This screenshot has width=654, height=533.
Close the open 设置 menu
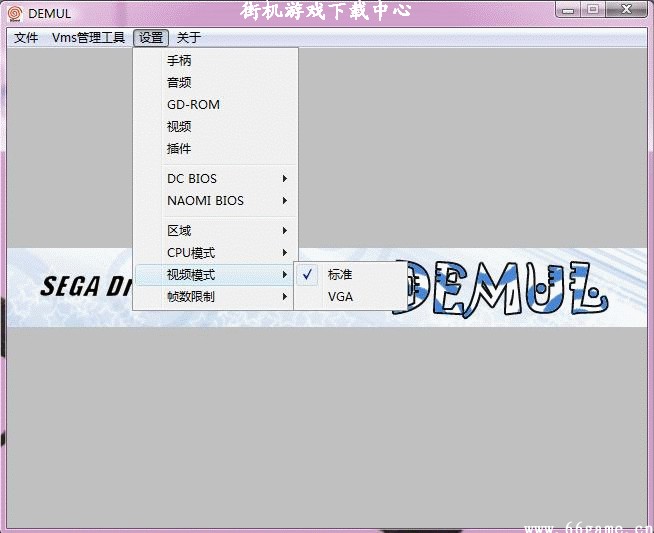[x=151, y=38]
